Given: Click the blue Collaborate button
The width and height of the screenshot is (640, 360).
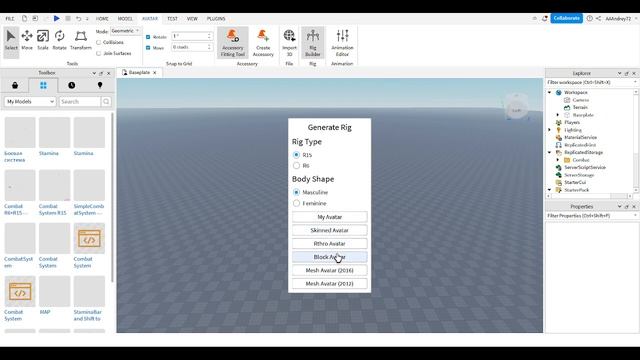Looking at the screenshot, I should point(566,18).
